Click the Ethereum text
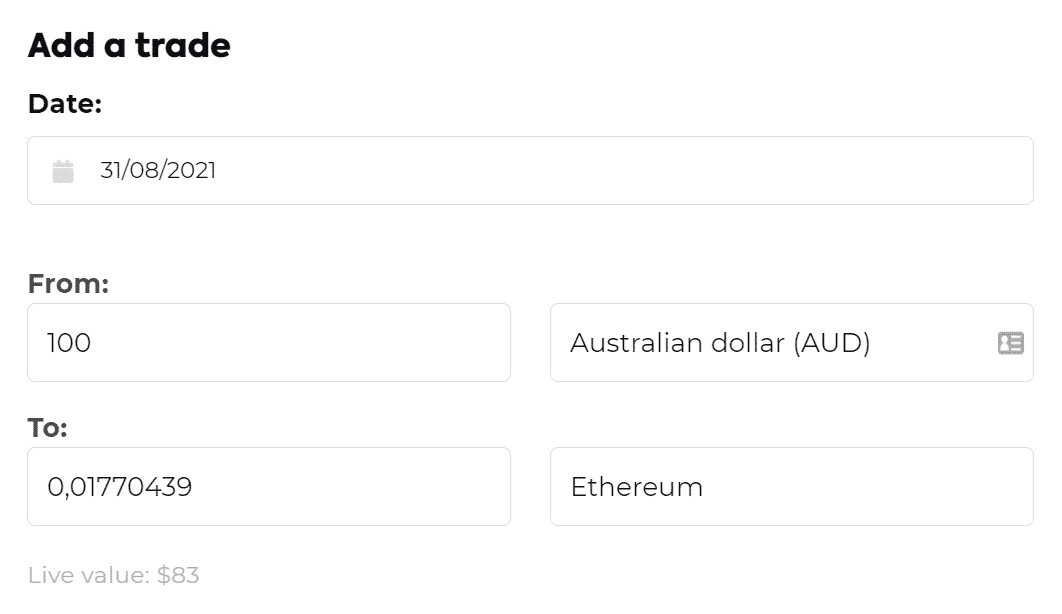 pyautogui.click(x=636, y=487)
